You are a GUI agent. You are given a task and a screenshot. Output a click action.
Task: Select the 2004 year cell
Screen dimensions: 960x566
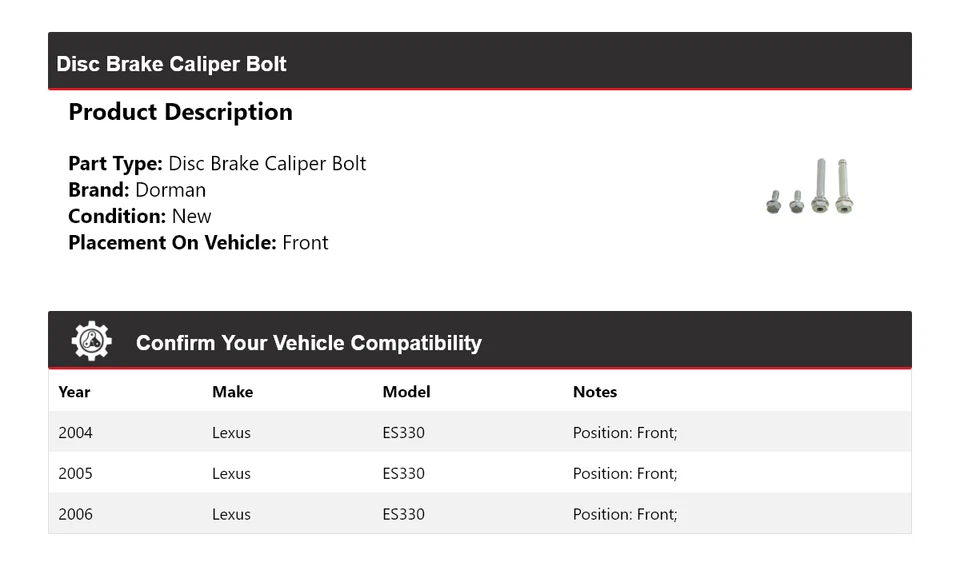pos(75,433)
